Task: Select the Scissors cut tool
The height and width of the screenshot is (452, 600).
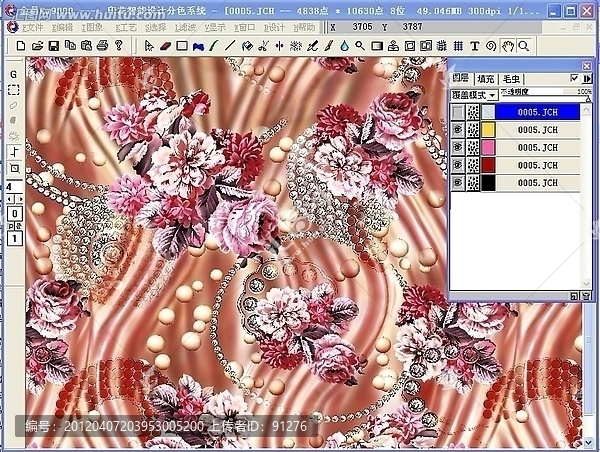Action: tap(263, 46)
